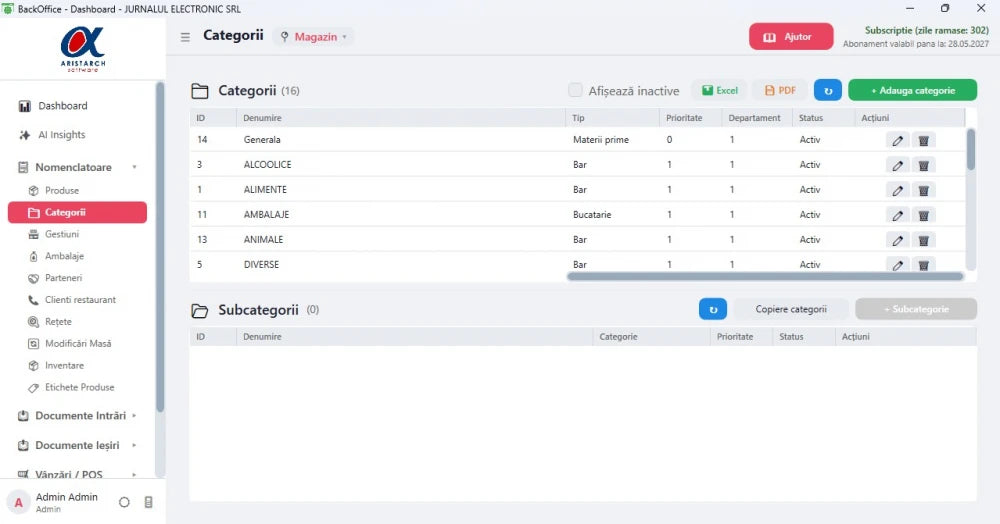Edit the ALCOOLICE category row
1000x524 pixels.
click(897, 165)
